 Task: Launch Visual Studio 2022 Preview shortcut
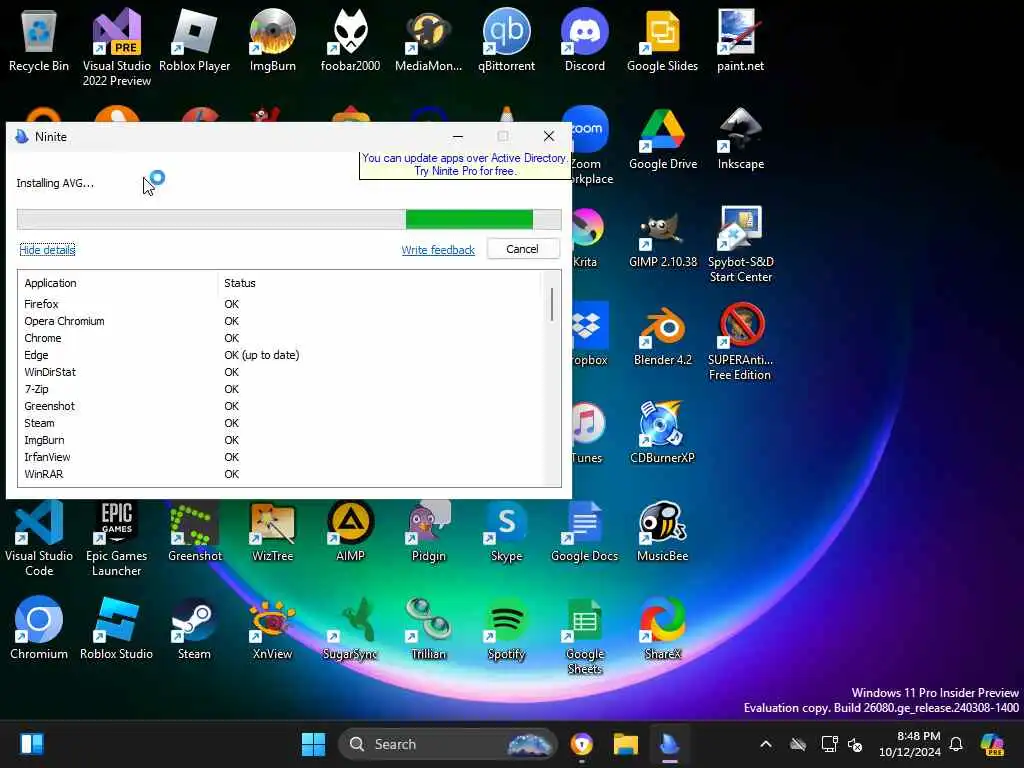pos(116,47)
